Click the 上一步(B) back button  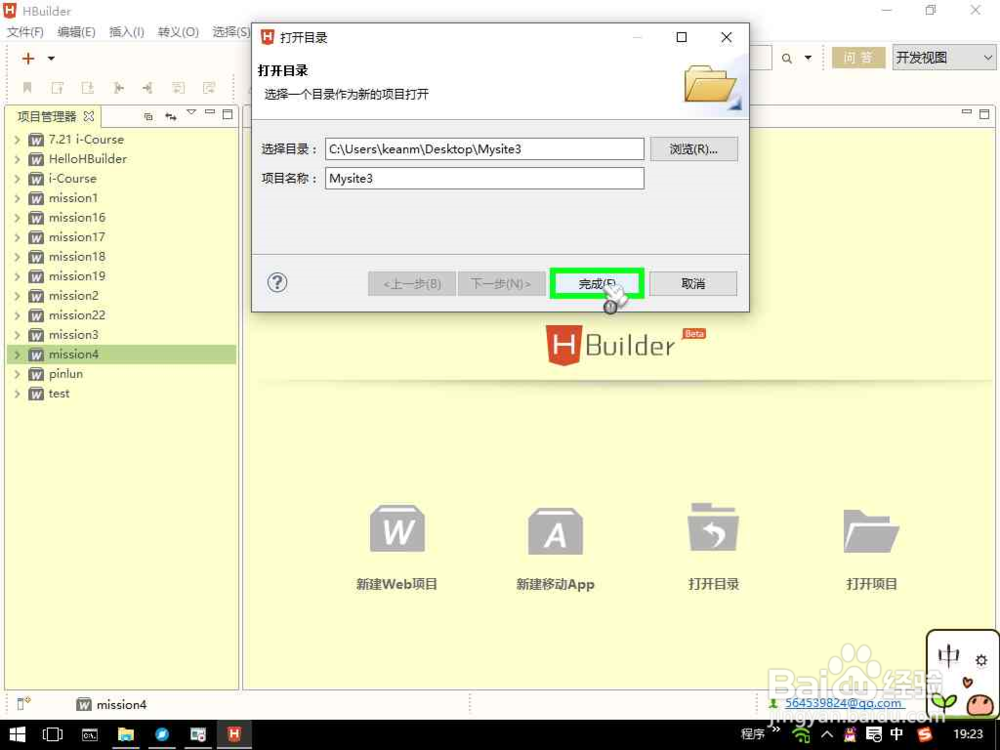coord(412,284)
